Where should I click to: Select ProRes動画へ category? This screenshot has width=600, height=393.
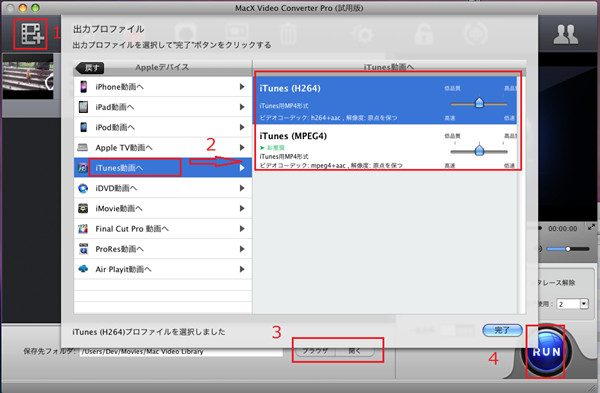[163, 249]
